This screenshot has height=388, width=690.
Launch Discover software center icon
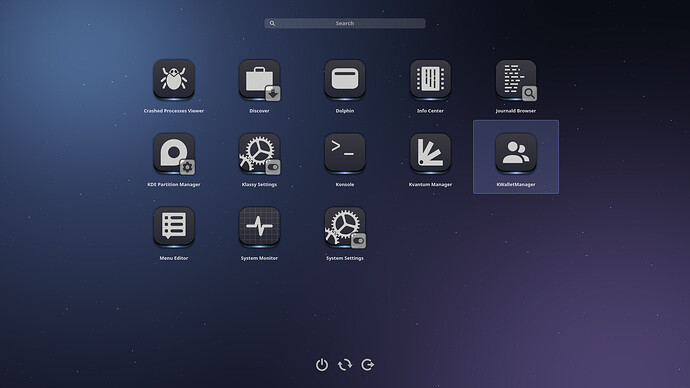point(259,80)
